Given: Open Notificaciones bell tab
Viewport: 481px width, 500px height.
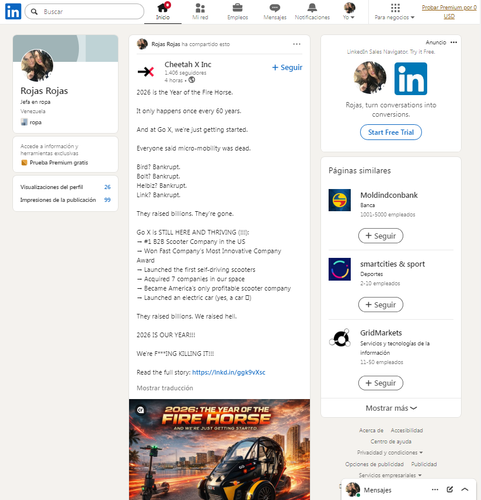Looking at the screenshot, I should pyautogui.click(x=312, y=12).
